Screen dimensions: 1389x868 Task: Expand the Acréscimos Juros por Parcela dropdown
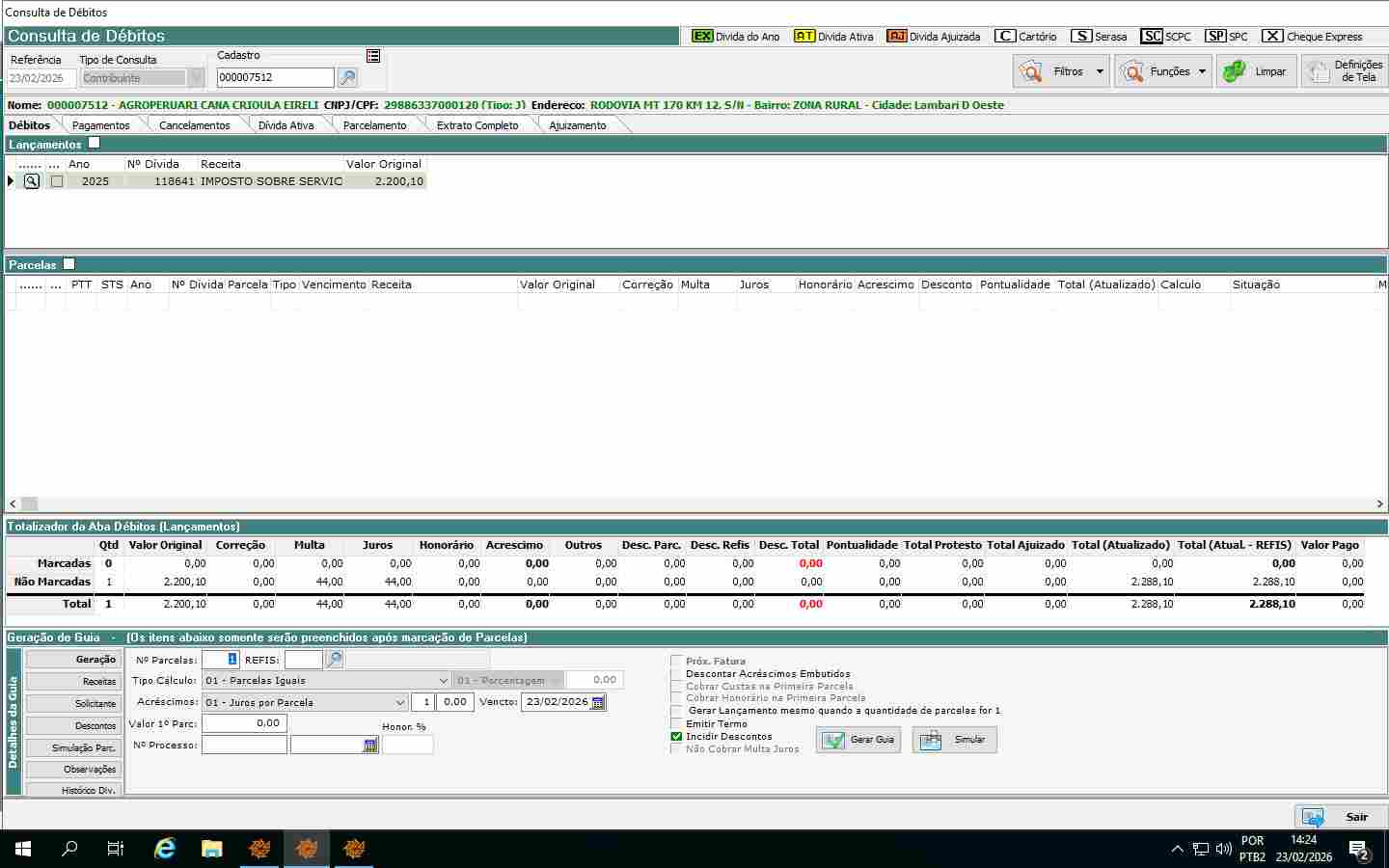399,703
